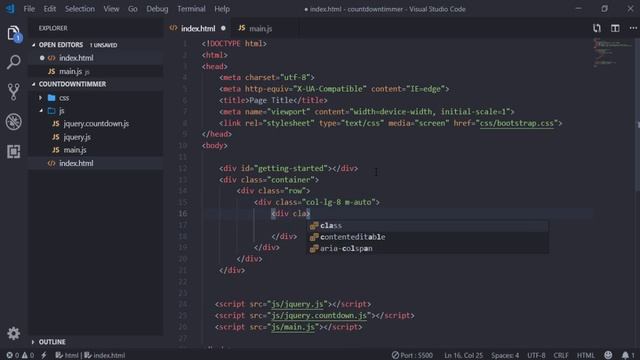
Task: Open the Search view icon
Action: pos(13,62)
